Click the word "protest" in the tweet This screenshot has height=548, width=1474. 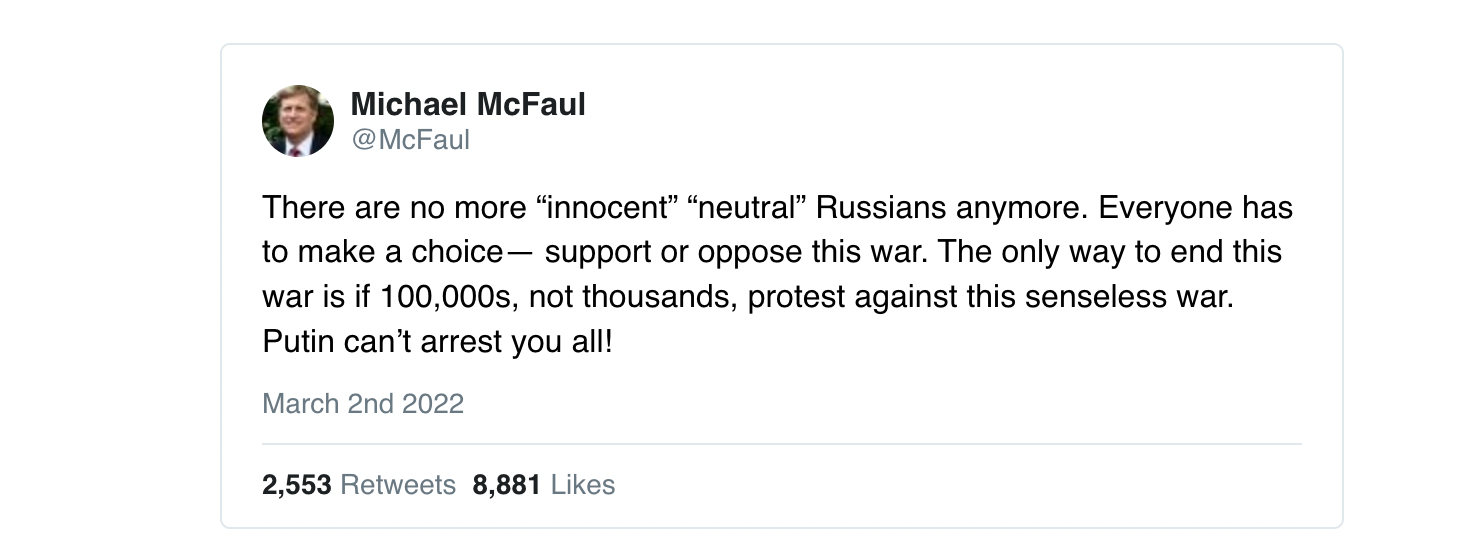point(796,298)
